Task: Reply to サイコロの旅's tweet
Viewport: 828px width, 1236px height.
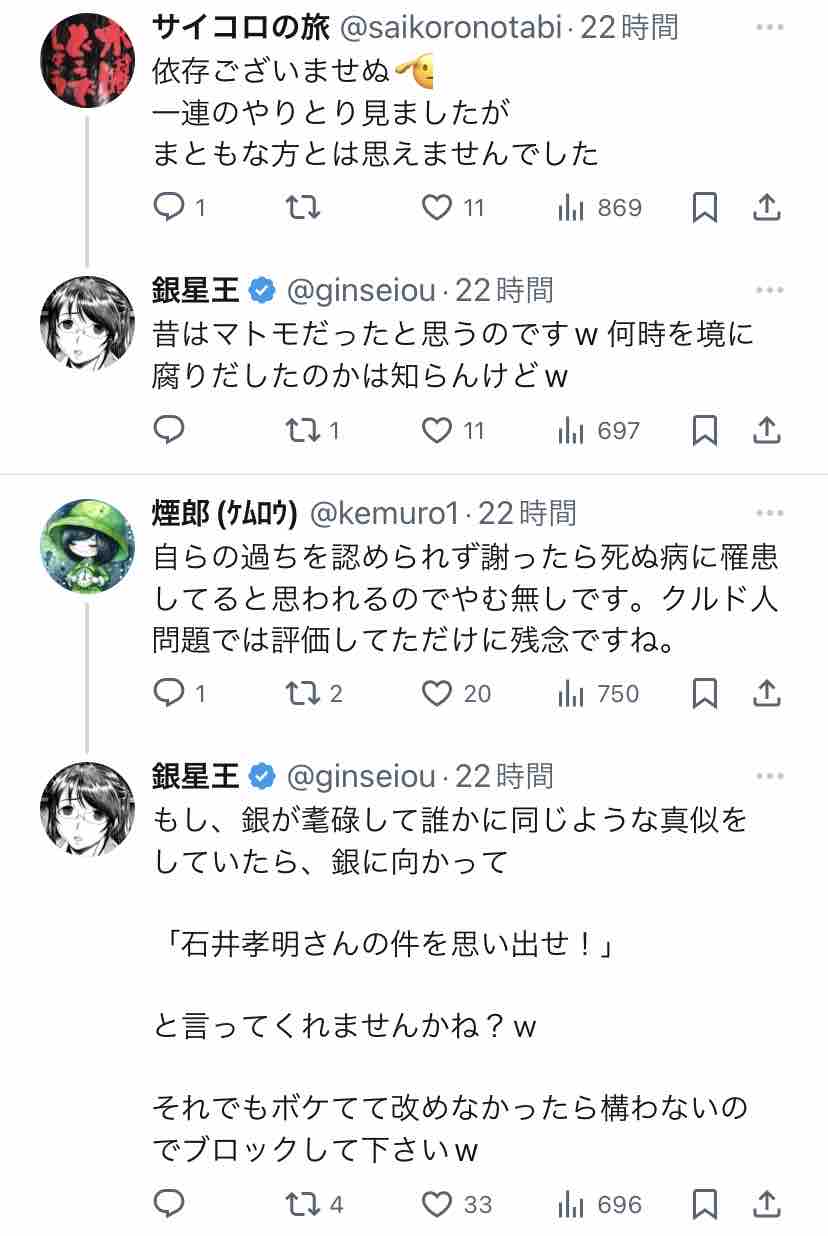Action: tap(169, 207)
